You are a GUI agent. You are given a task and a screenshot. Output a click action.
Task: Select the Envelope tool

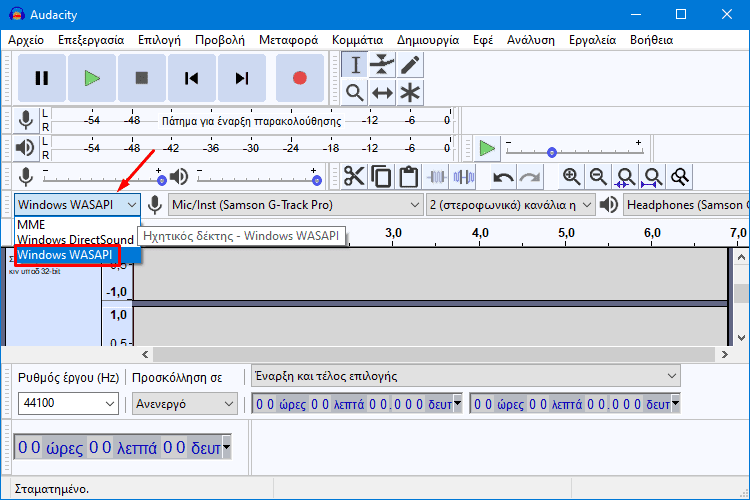click(382, 65)
